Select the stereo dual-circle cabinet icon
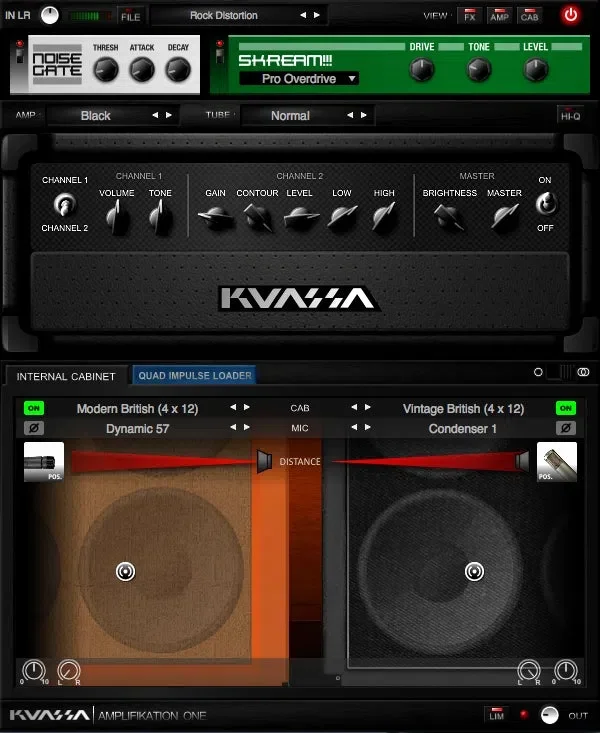The height and width of the screenshot is (733, 600). (x=583, y=372)
